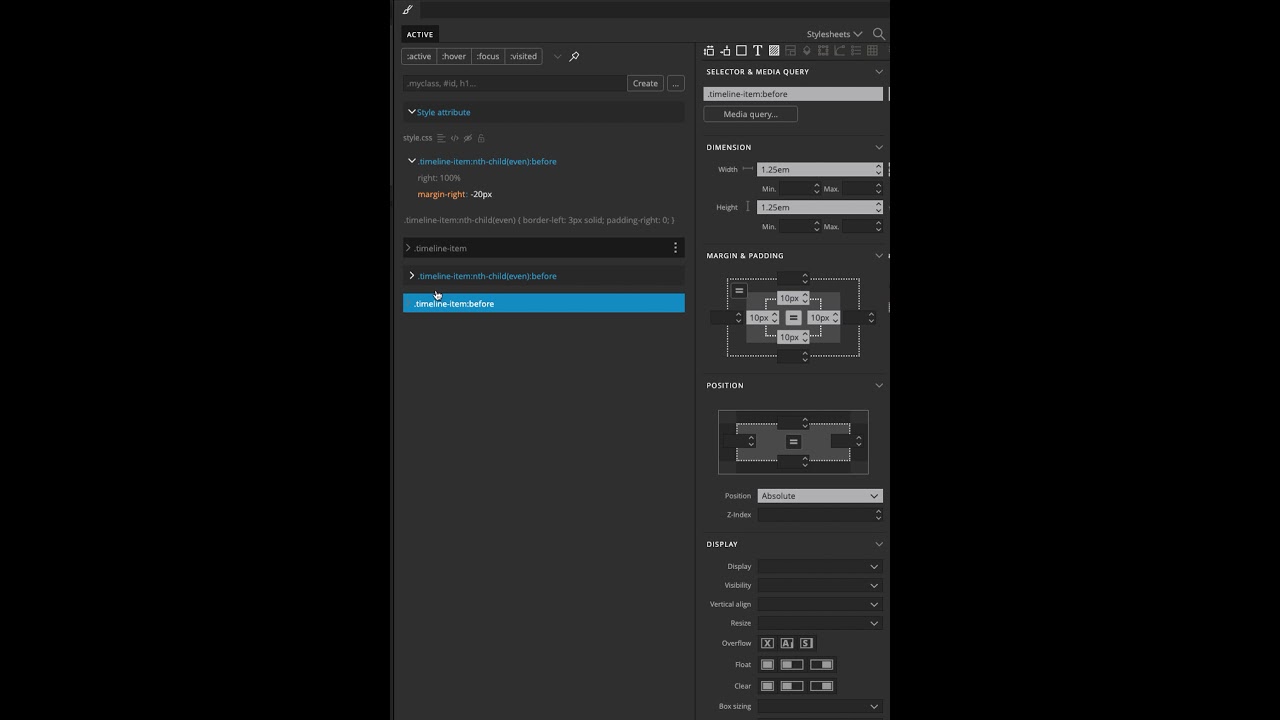Screen dimensions: 1280x720
Task: Set Clear to left icon
Action: 792,686
